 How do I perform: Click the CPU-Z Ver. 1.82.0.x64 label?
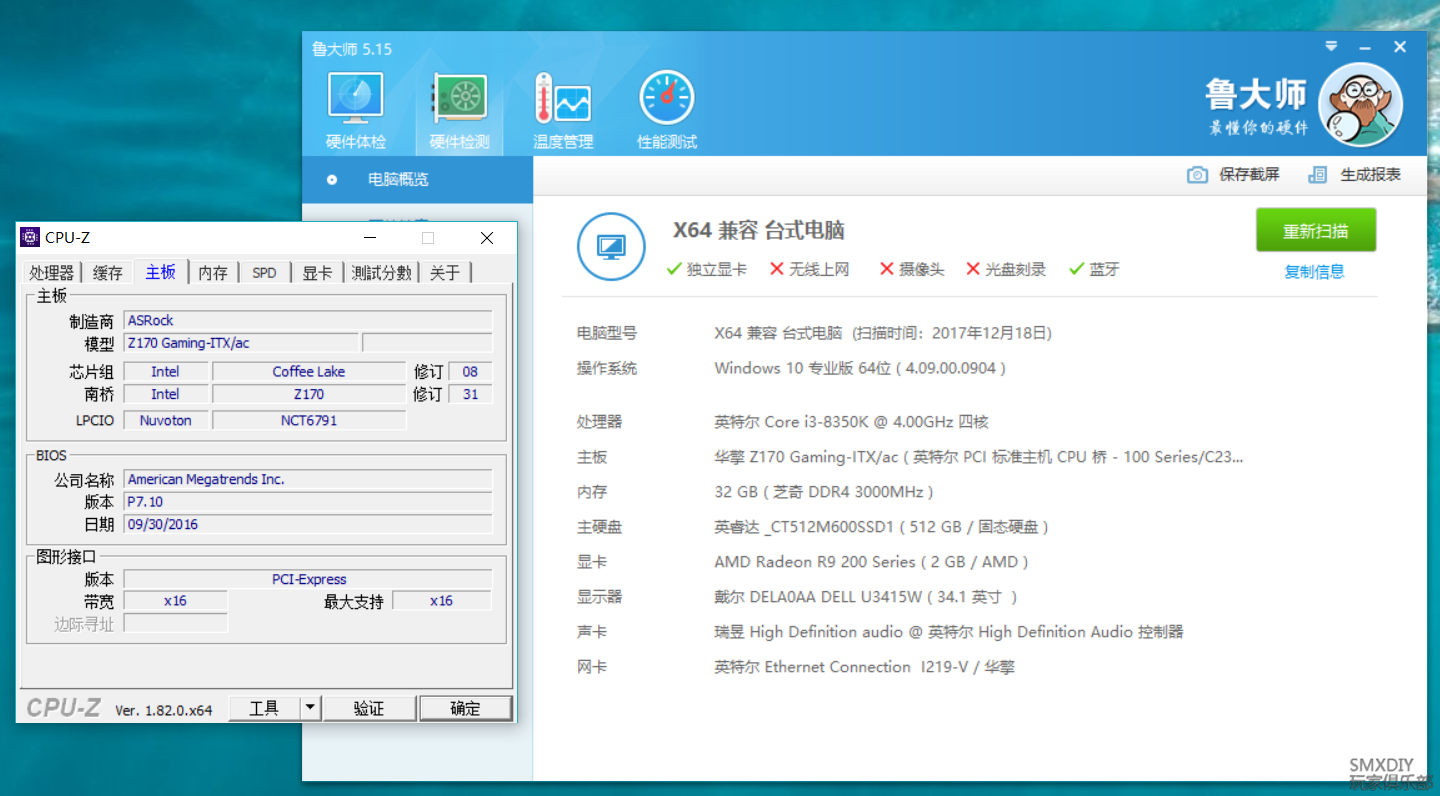(x=164, y=710)
